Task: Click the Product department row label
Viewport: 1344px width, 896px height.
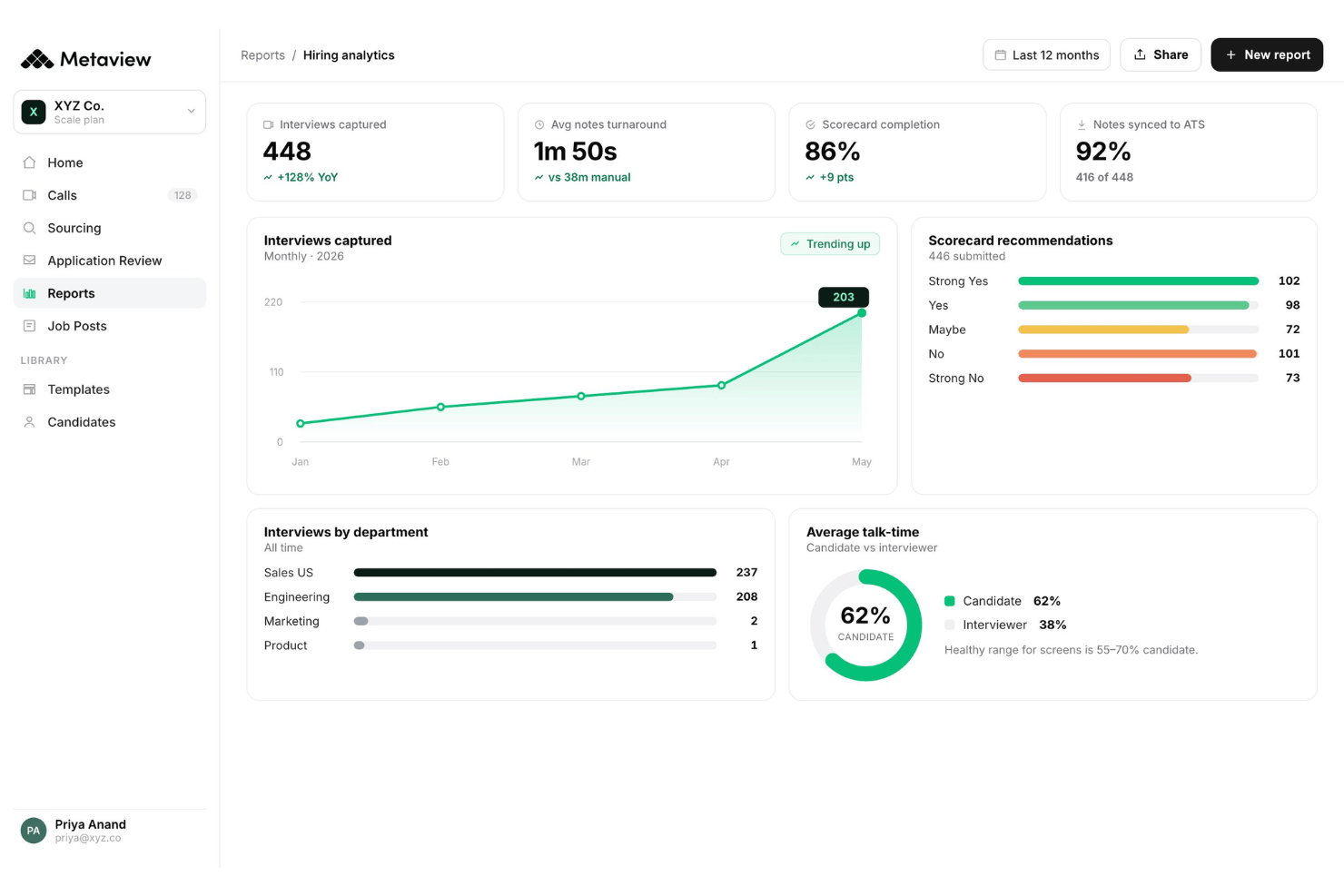Action: tap(285, 645)
